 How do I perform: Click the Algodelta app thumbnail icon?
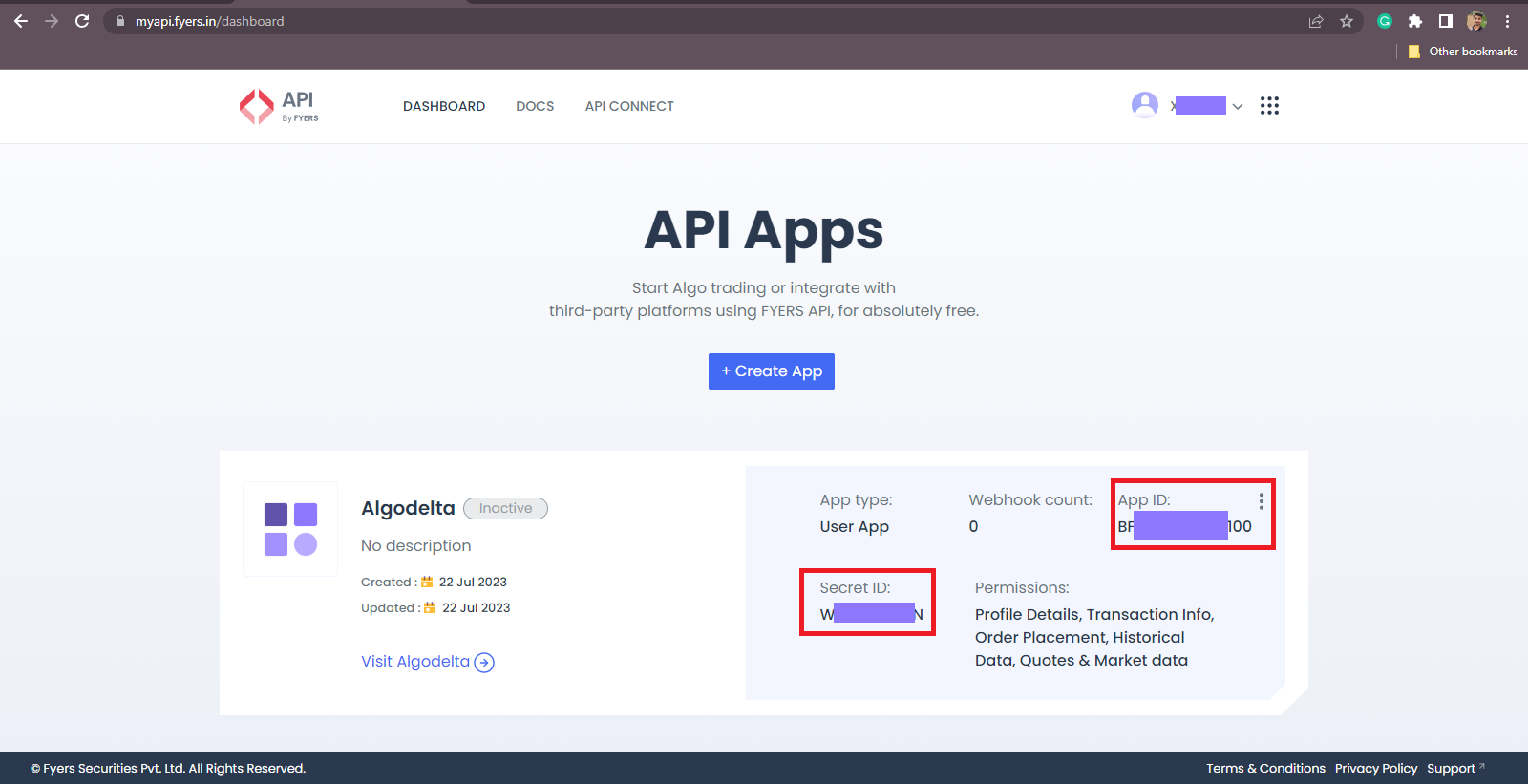pyautogui.click(x=290, y=529)
